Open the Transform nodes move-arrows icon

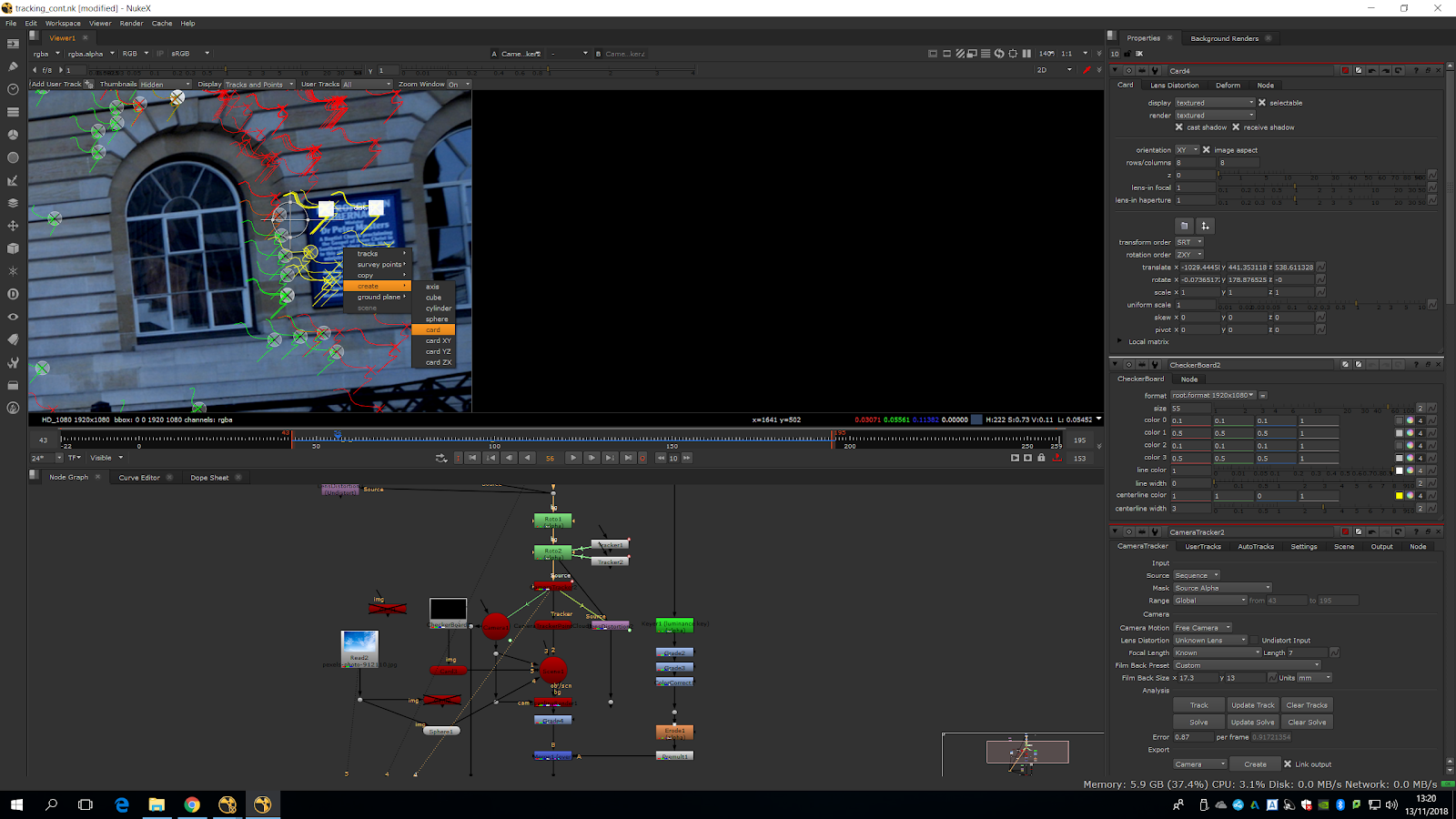[x=13, y=226]
